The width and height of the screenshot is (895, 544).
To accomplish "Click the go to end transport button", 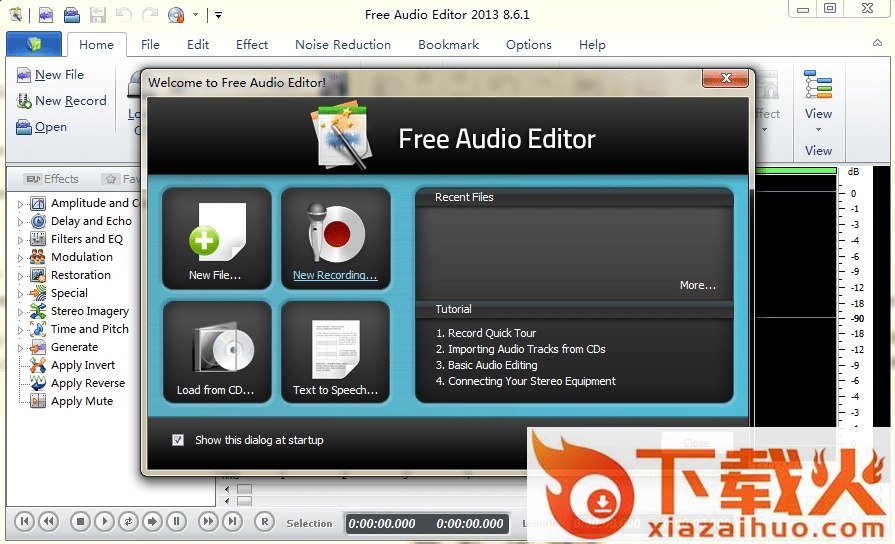I will (x=232, y=521).
